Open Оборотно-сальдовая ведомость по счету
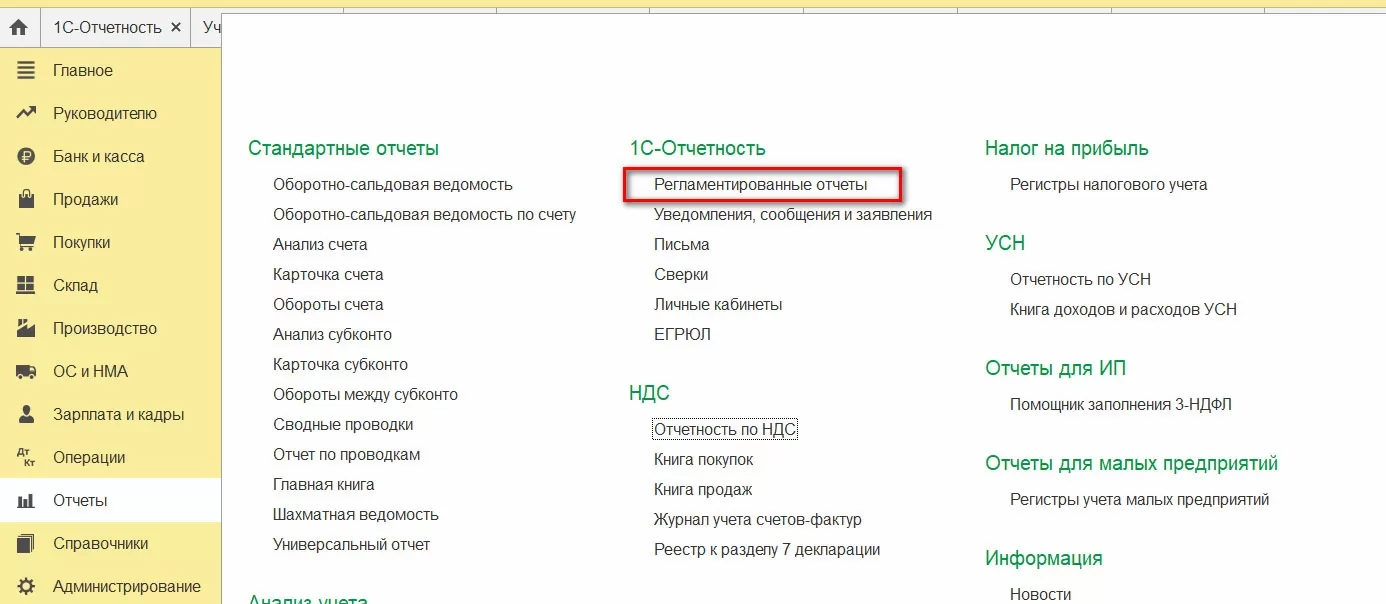This screenshot has width=1386, height=604. (x=425, y=215)
